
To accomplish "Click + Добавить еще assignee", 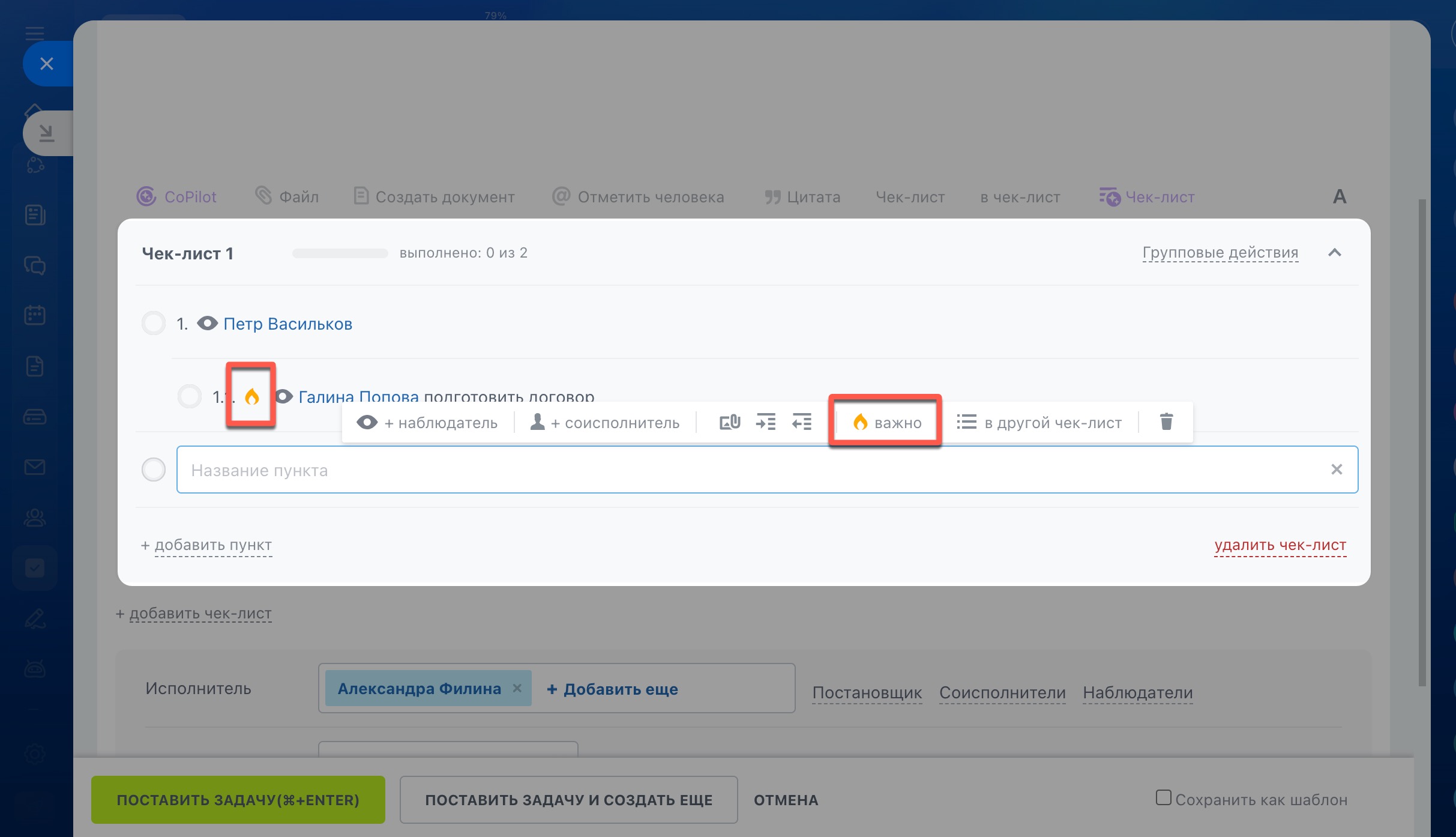I will pos(612,689).
